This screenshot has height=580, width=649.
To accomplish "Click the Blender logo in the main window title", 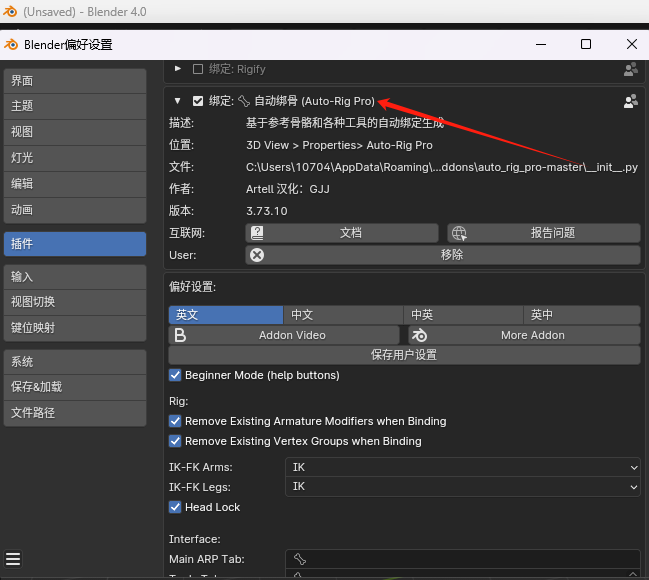I will pos(10,12).
